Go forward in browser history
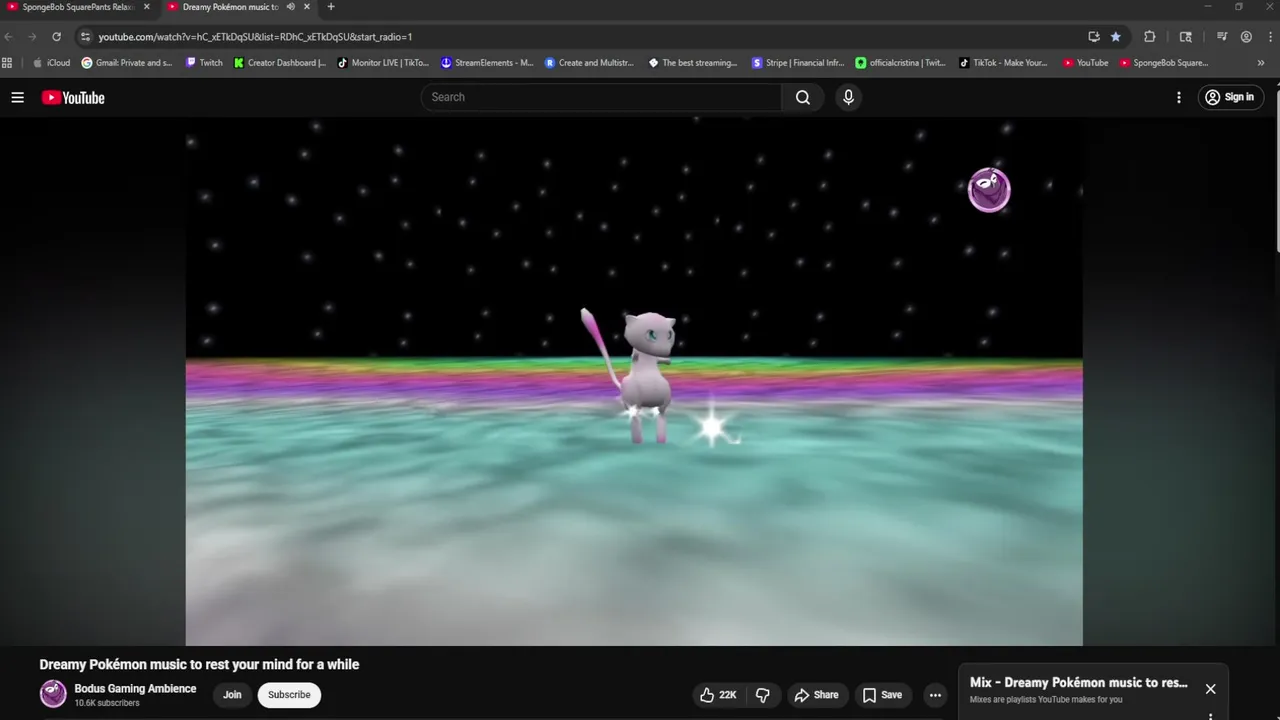Image resolution: width=1280 pixels, height=720 pixels. tap(32, 37)
